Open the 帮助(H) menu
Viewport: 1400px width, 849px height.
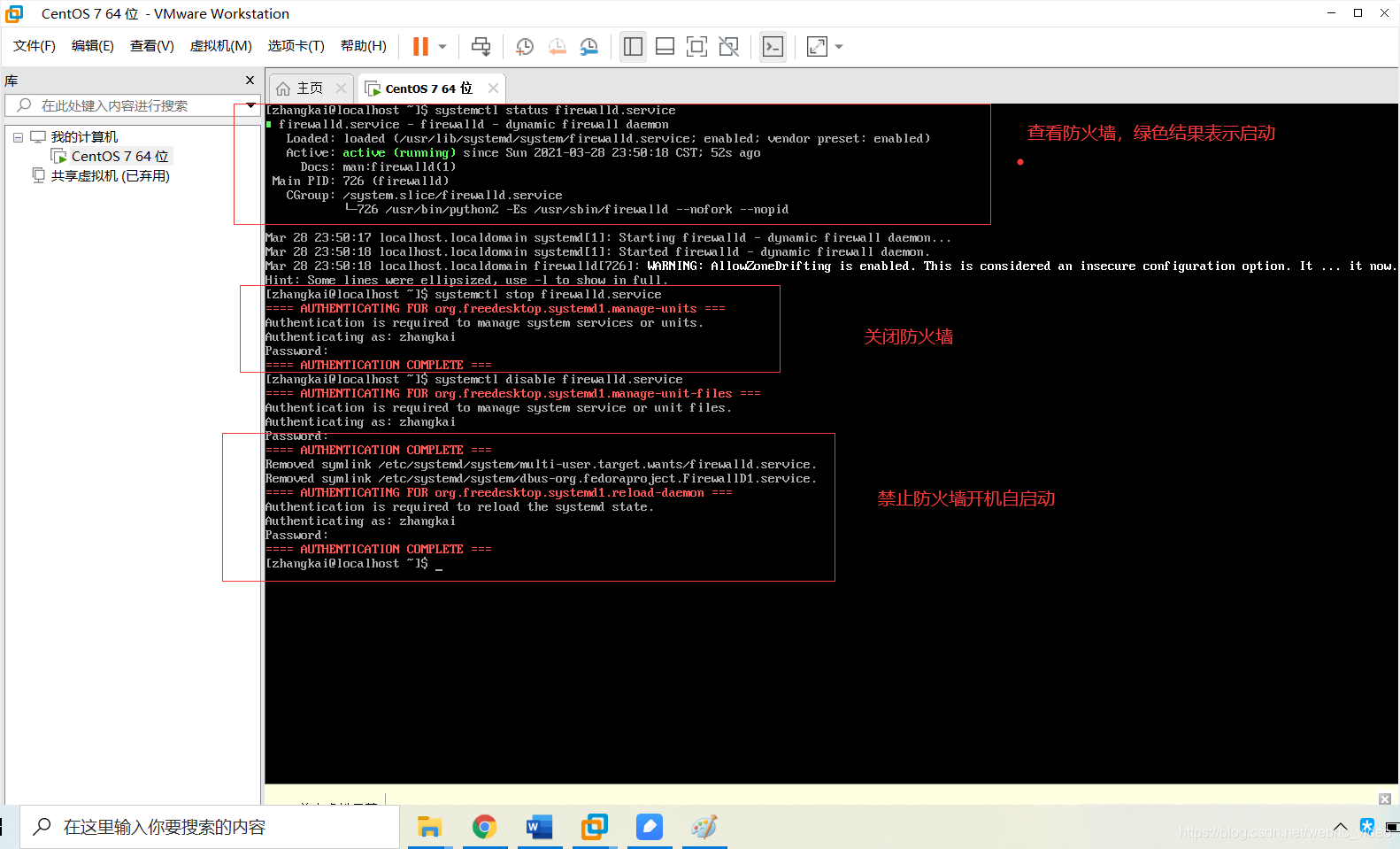[364, 46]
